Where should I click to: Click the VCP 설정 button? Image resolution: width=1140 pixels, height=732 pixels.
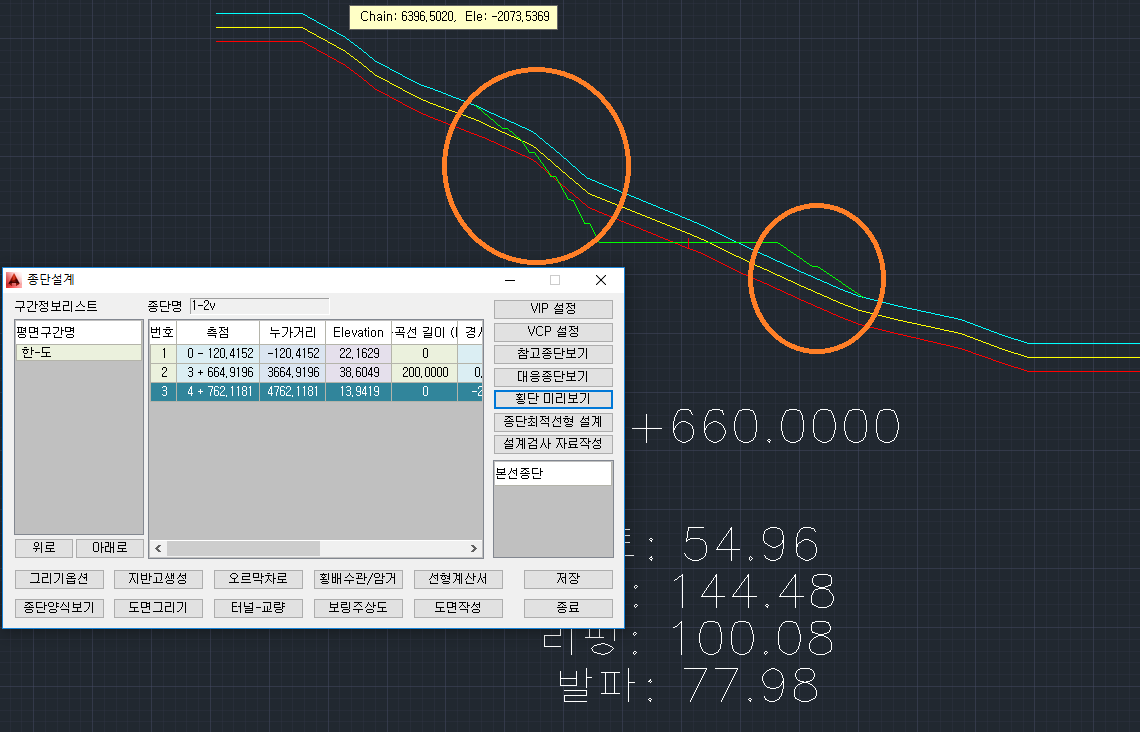point(553,332)
